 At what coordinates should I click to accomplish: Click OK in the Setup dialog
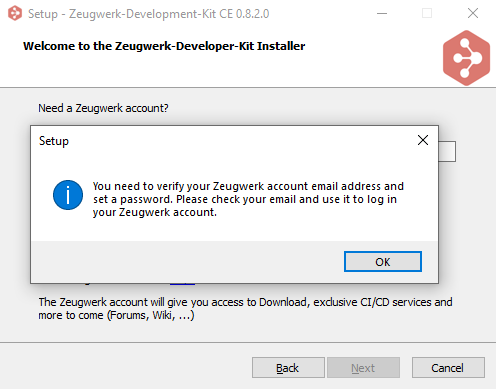pyautogui.click(x=383, y=262)
